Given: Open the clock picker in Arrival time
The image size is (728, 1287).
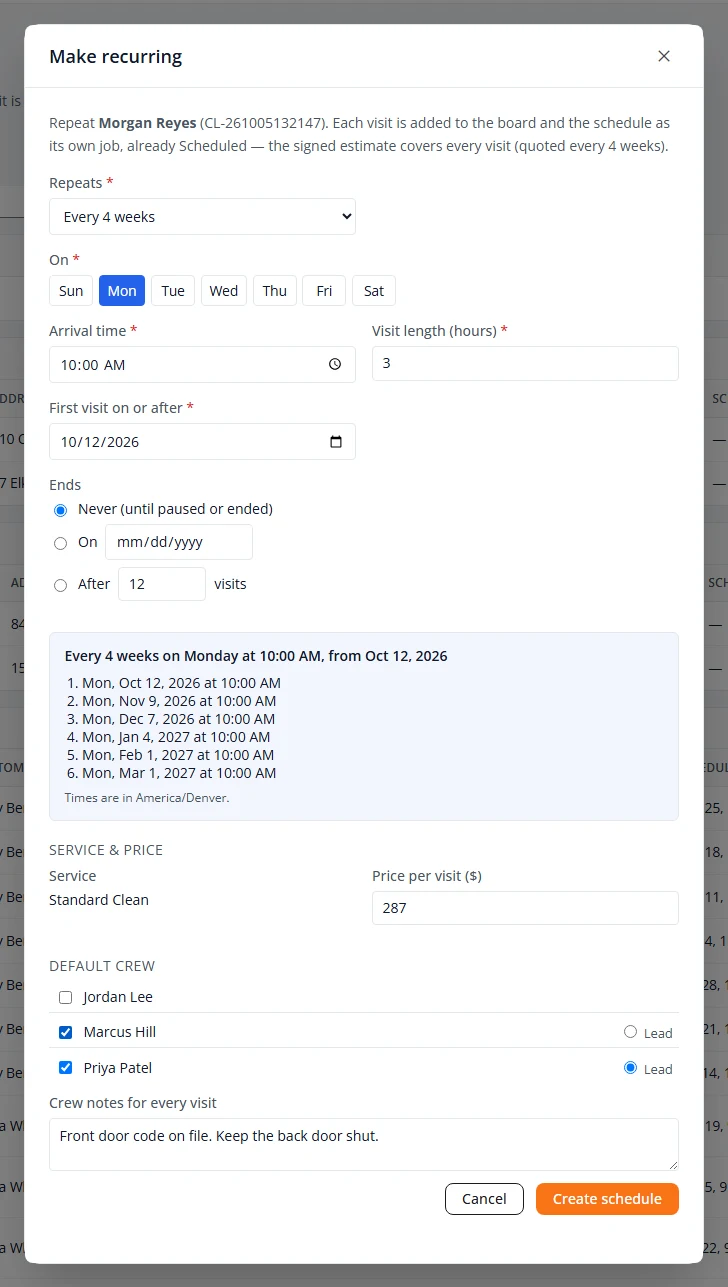Looking at the screenshot, I should [335, 365].
